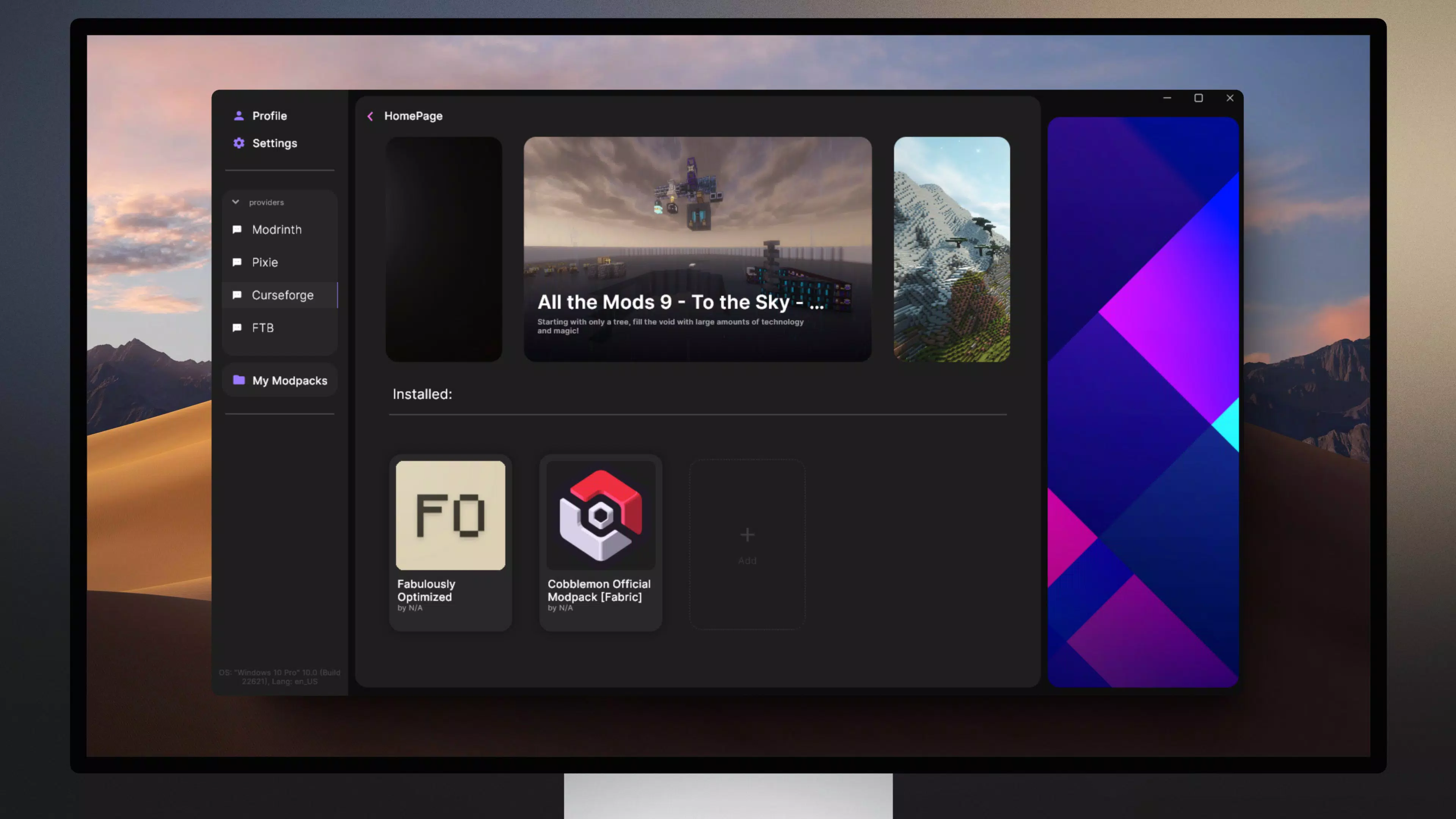The width and height of the screenshot is (1456, 819).
Task: Select the dark carousel card on the left
Action: coord(444,249)
